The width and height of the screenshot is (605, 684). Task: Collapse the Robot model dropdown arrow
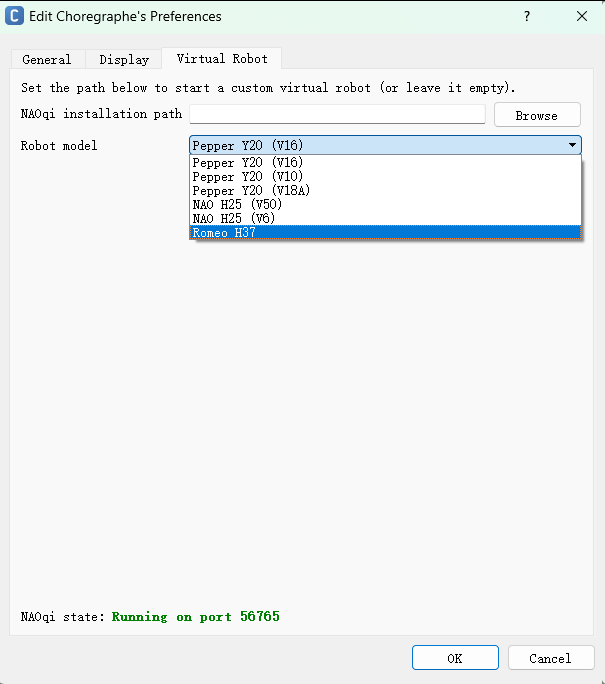tap(572, 145)
